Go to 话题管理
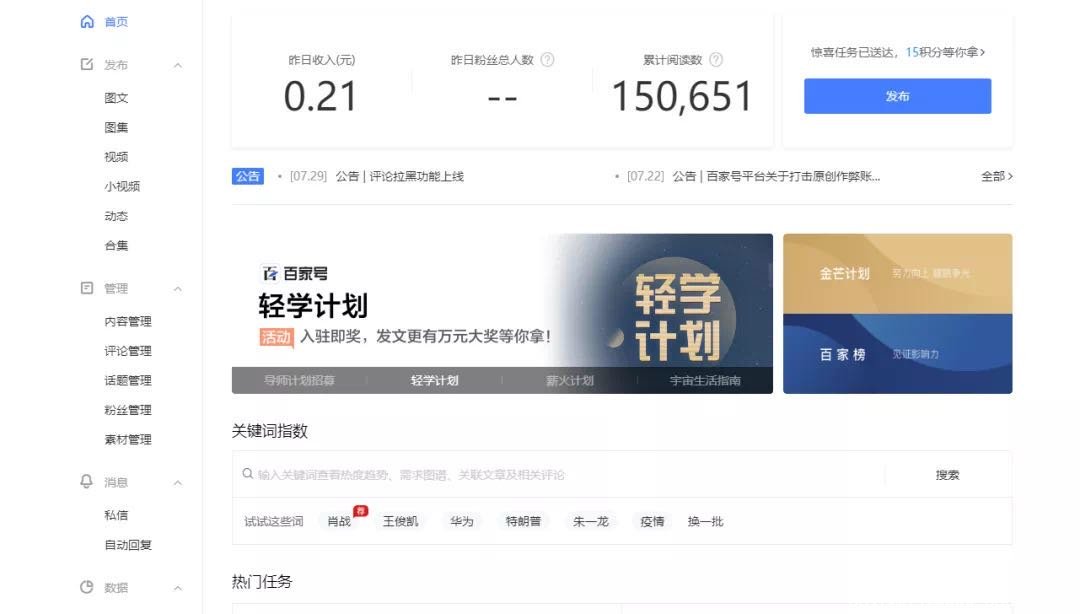 (127, 380)
